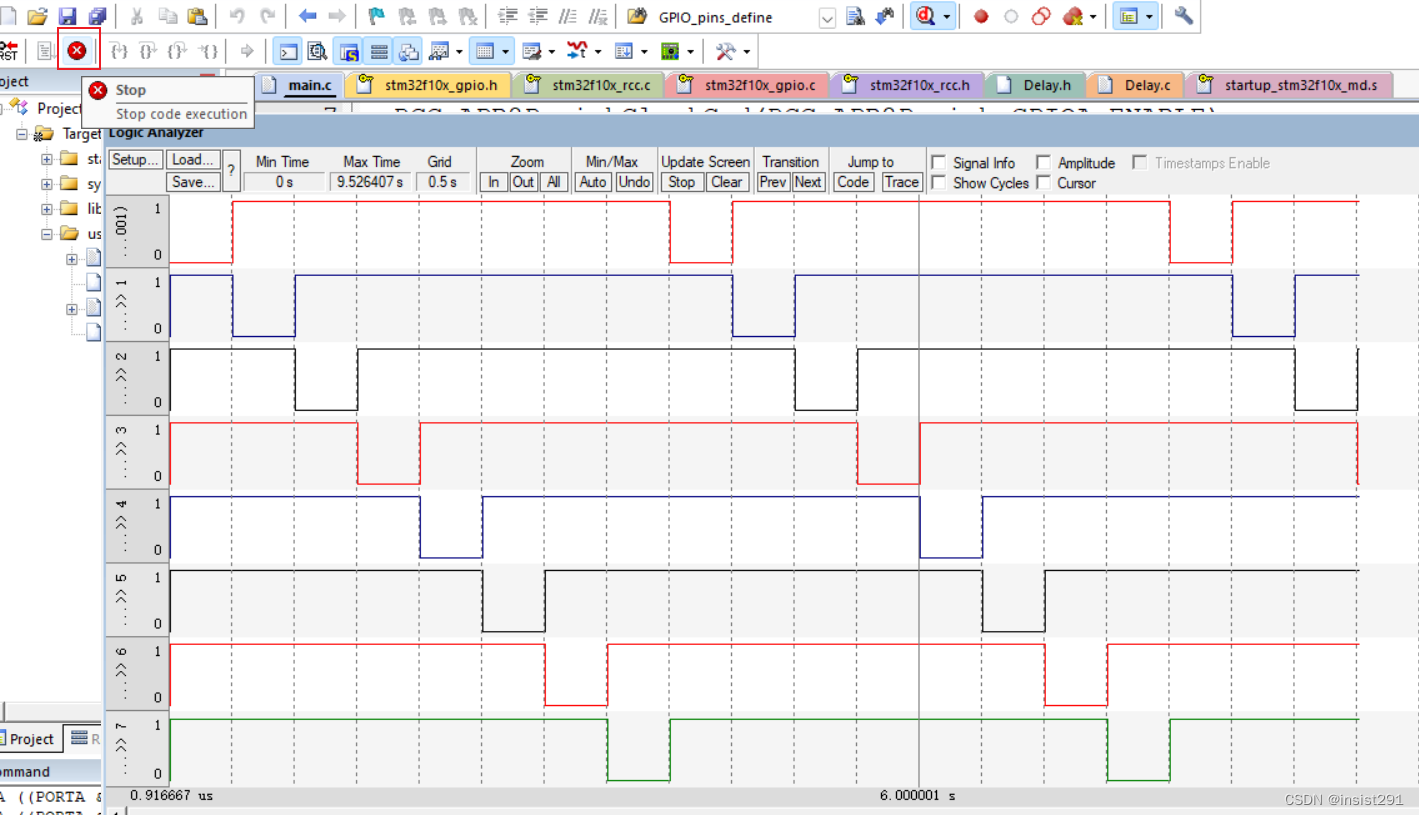The width and height of the screenshot is (1419, 815).
Task: Stop code execution with the red X
Action: [77, 50]
